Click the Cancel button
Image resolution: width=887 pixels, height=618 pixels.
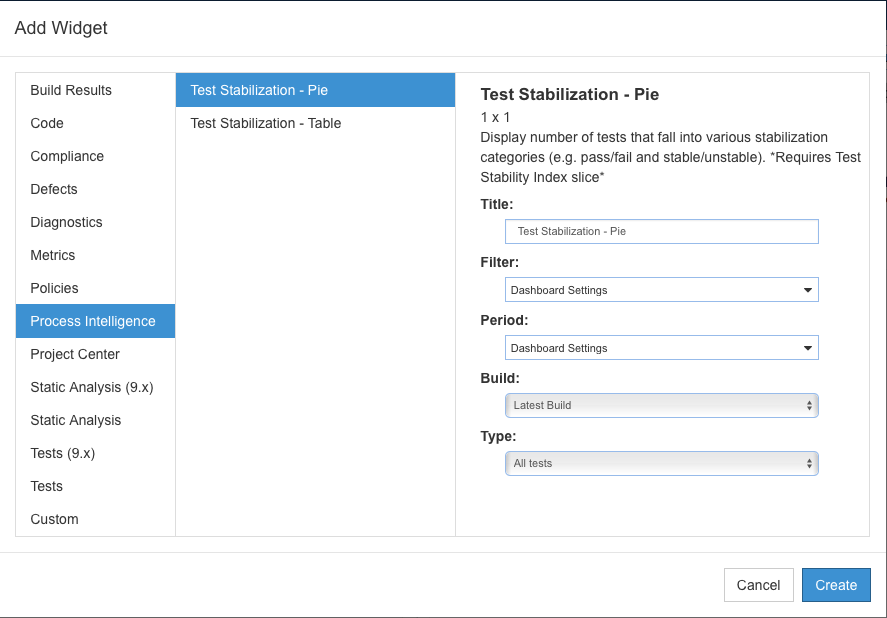[759, 585]
